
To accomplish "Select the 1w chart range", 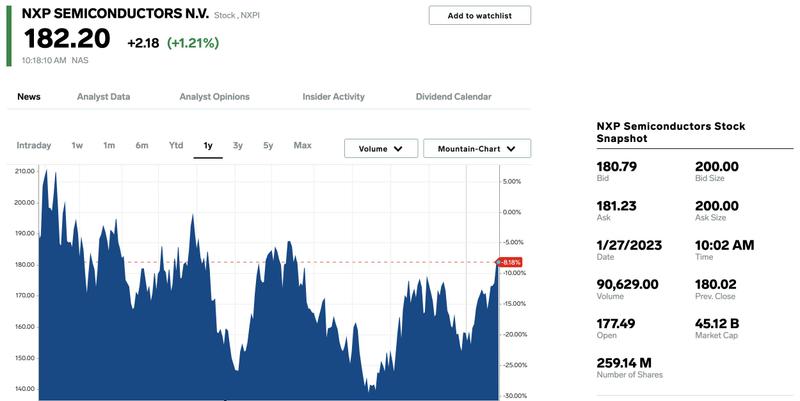I will tap(77, 145).
